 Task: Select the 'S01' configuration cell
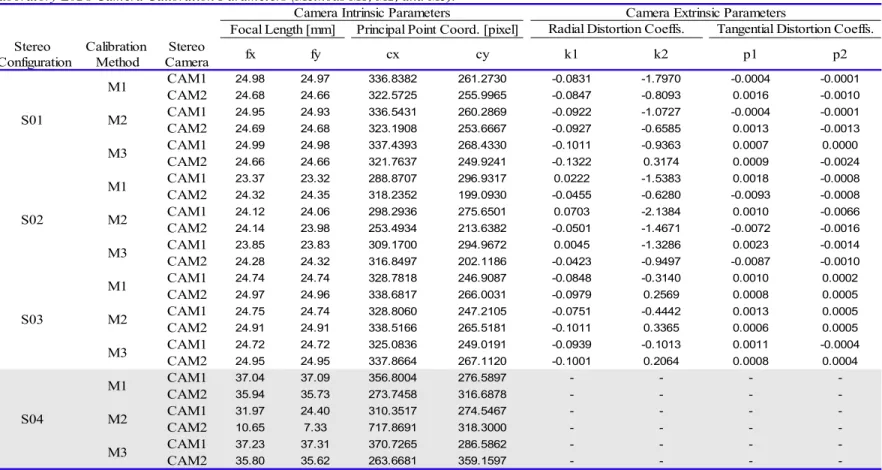coord(33,120)
